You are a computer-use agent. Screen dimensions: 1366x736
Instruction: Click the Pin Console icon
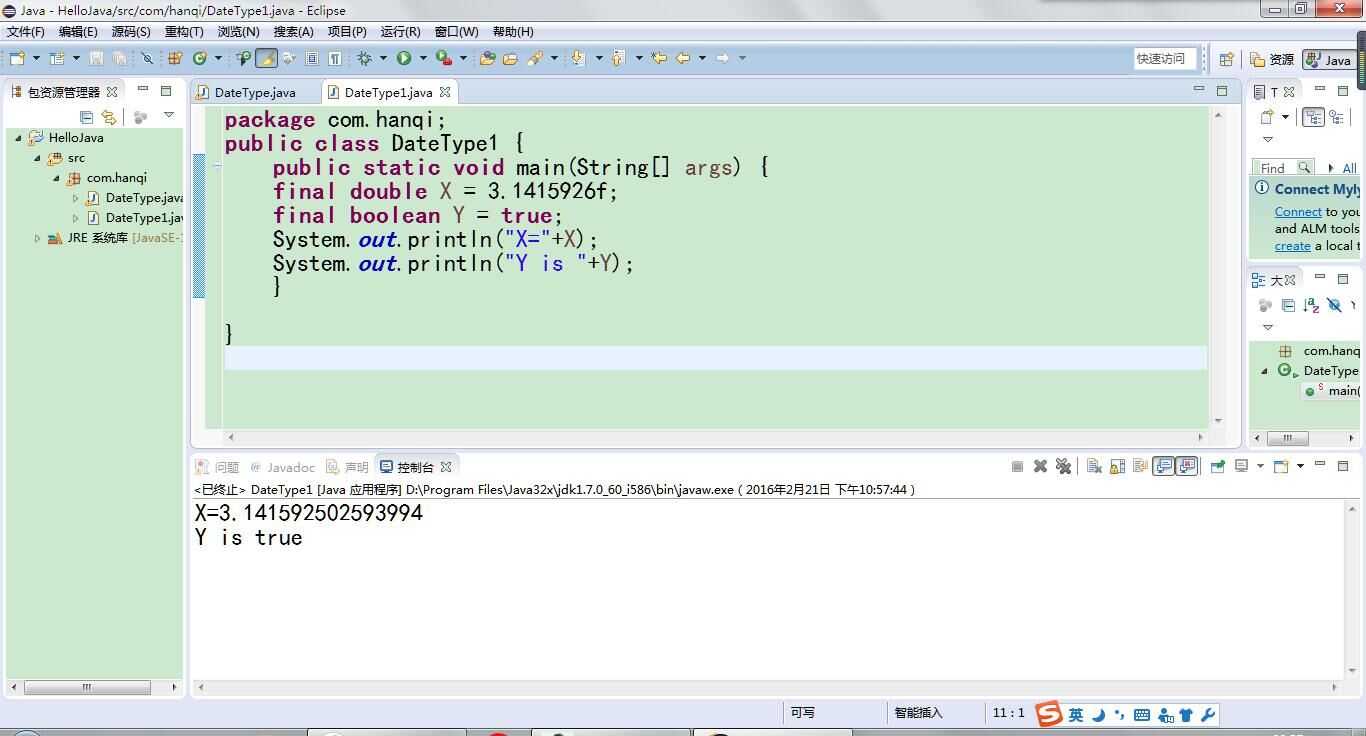point(1217,466)
